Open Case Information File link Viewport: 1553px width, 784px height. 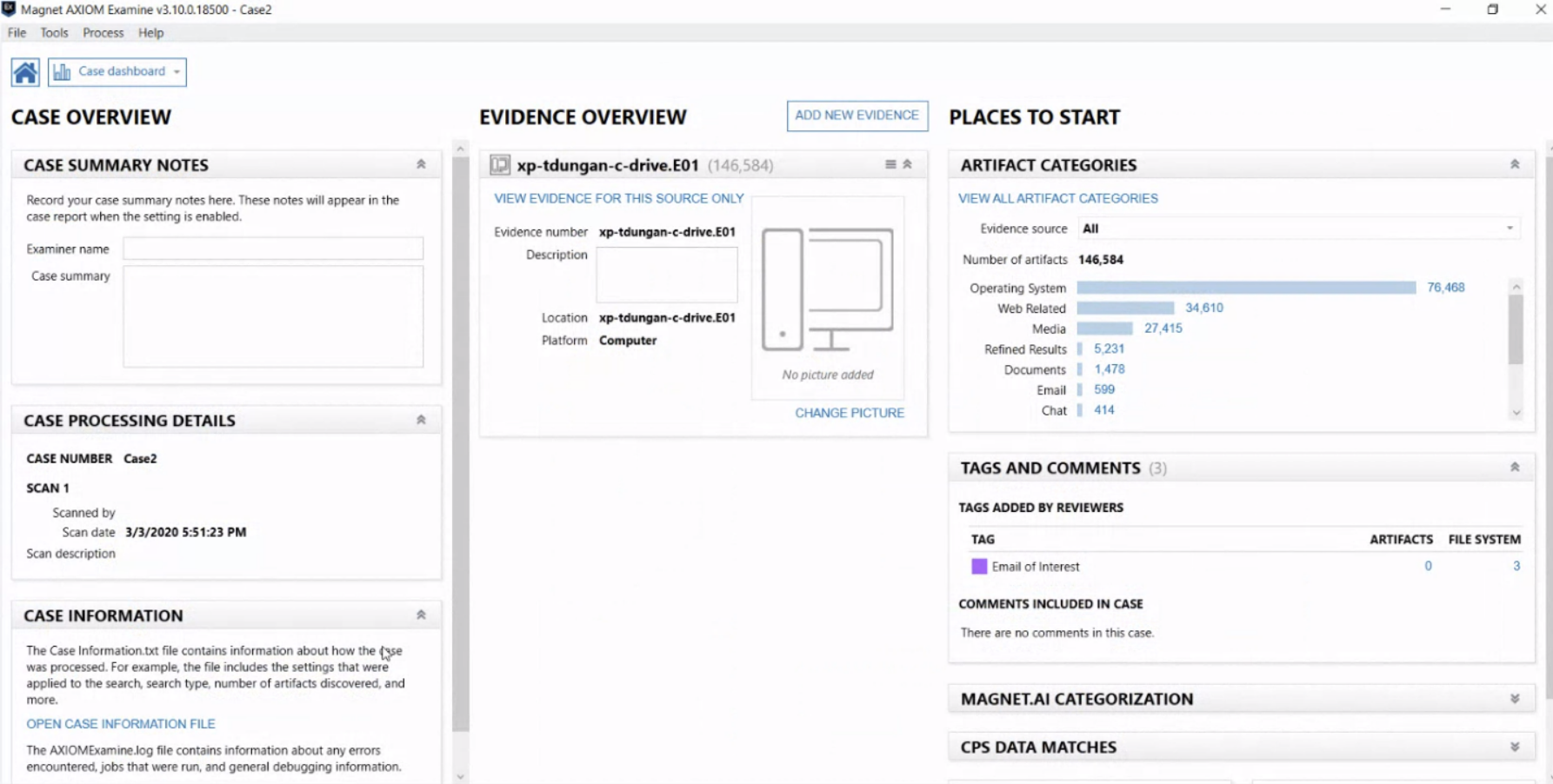pyautogui.click(x=121, y=723)
